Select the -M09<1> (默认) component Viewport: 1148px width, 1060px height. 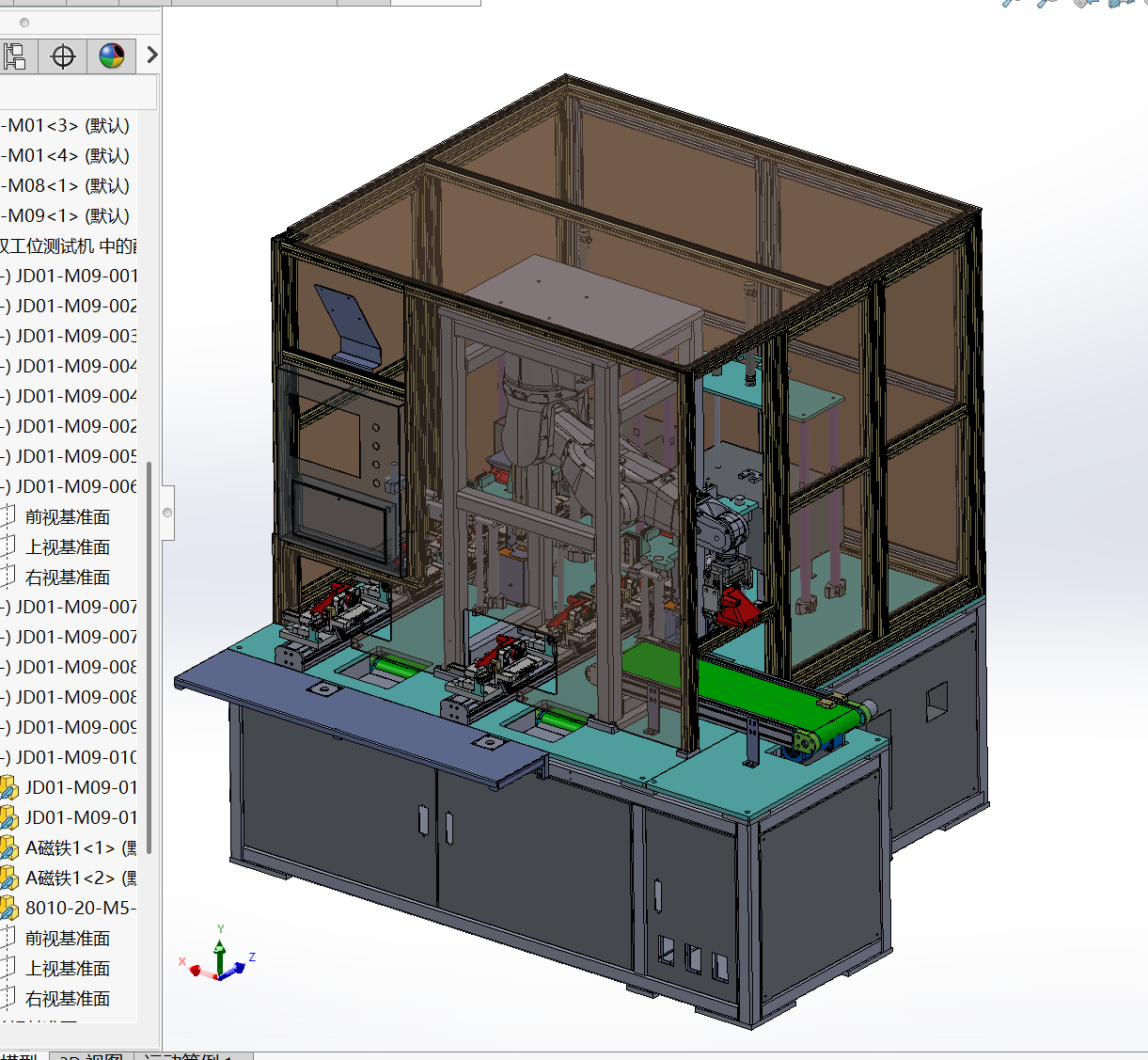click(66, 216)
